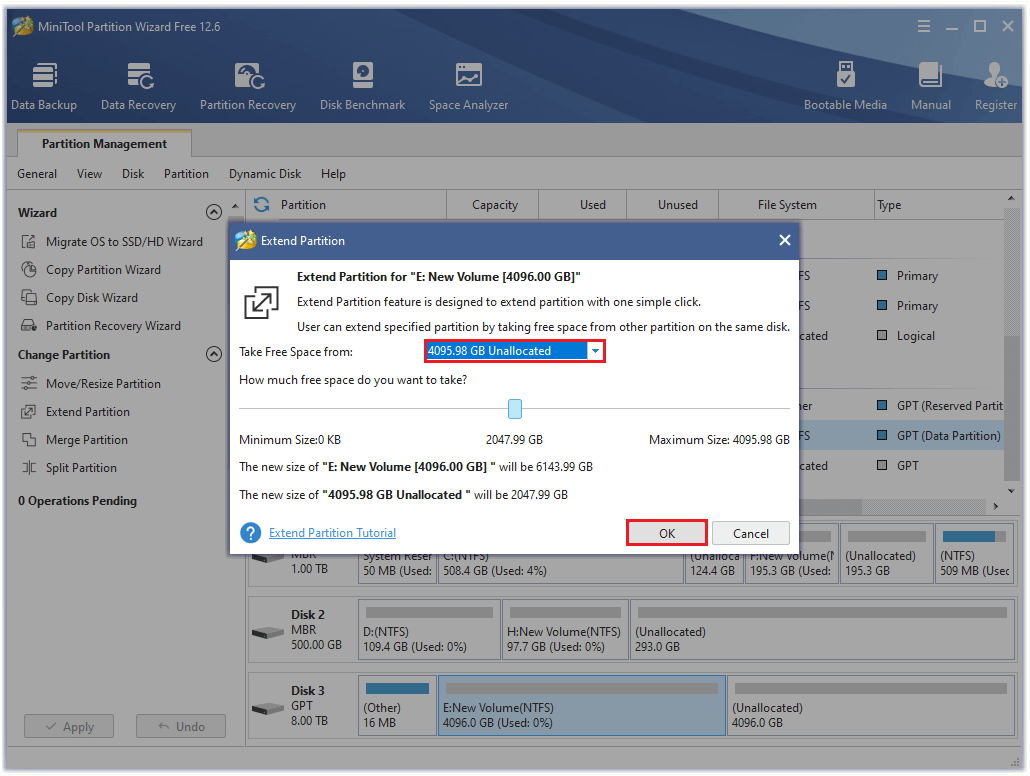
Task: Click the help question mark icon in dialog
Action: (x=250, y=532)
